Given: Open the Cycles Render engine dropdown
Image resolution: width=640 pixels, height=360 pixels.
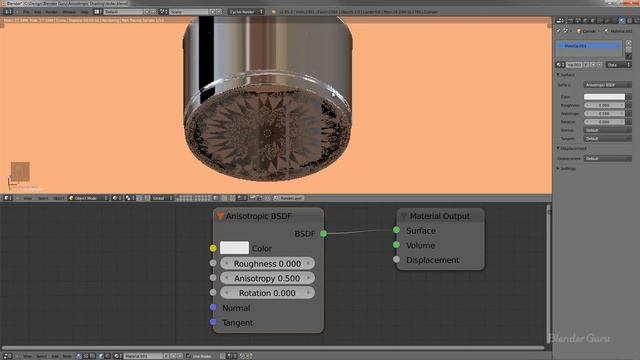Looking at the screenshot, I should click(x=246, y=12).
